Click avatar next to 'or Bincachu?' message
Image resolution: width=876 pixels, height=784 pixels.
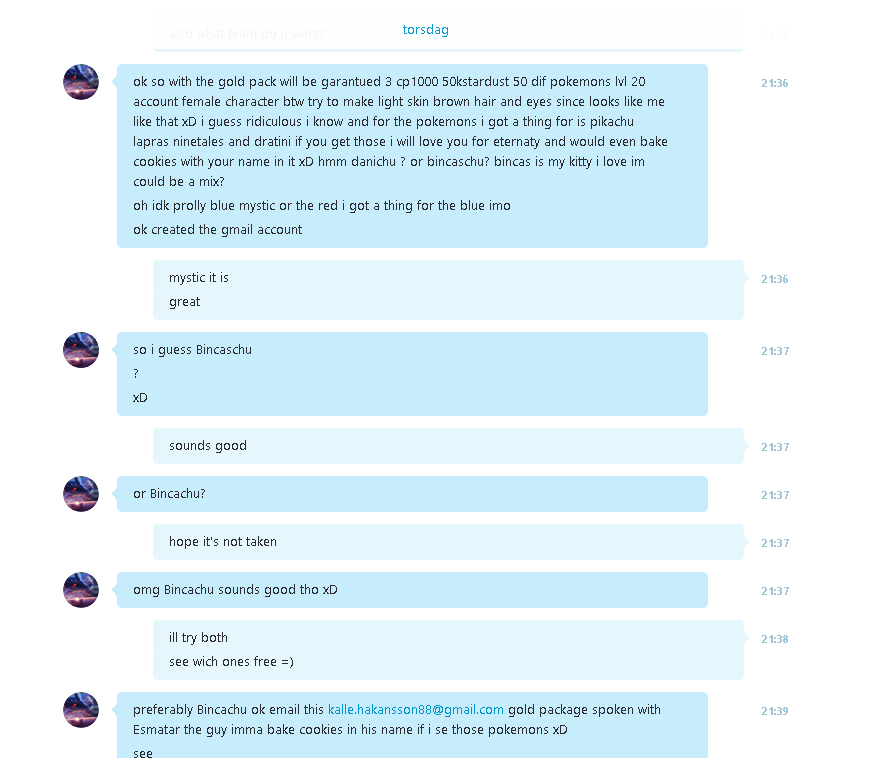[81, 494]
